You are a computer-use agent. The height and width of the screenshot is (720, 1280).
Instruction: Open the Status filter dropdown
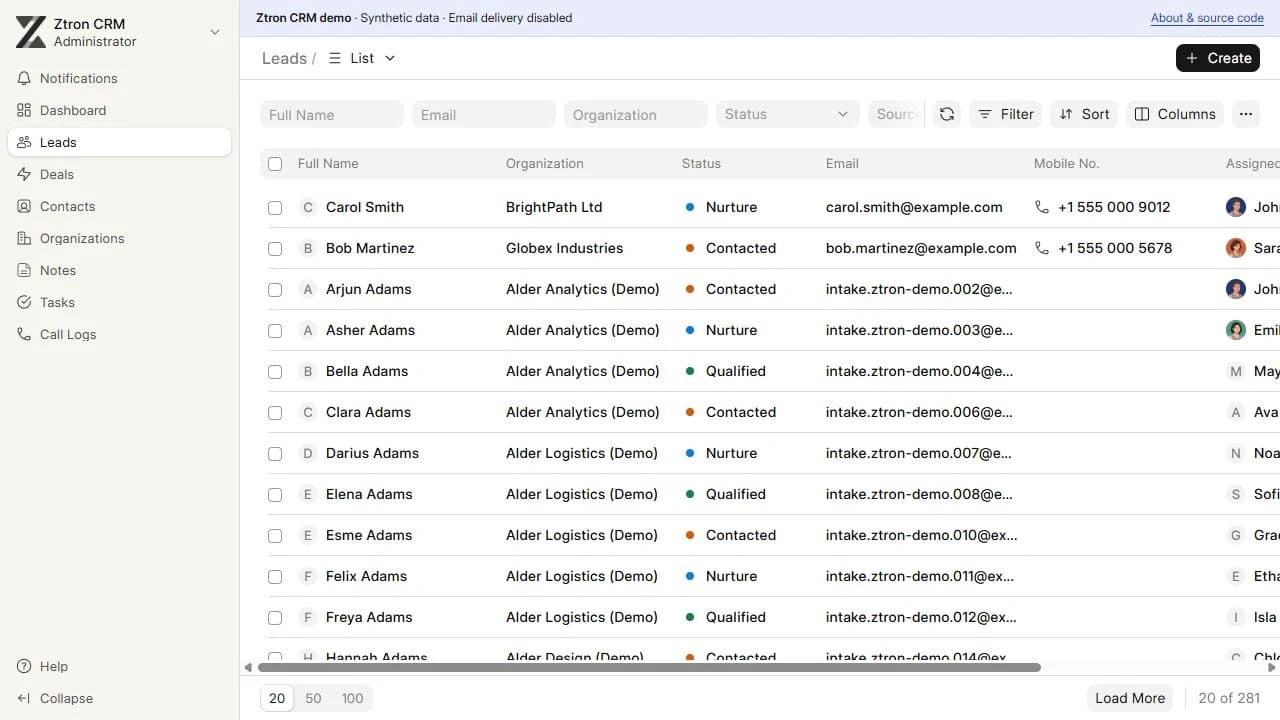pyautogui.click(x=788, y=114)
